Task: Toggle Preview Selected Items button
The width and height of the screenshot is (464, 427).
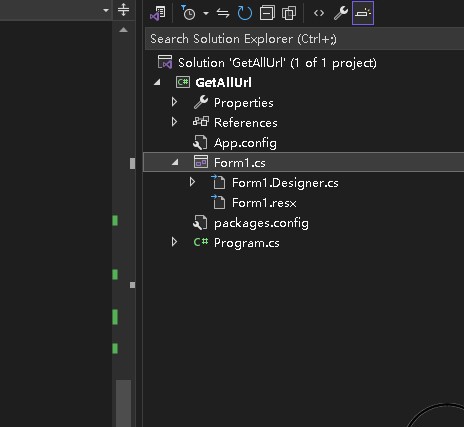Action: click(363, 13)
